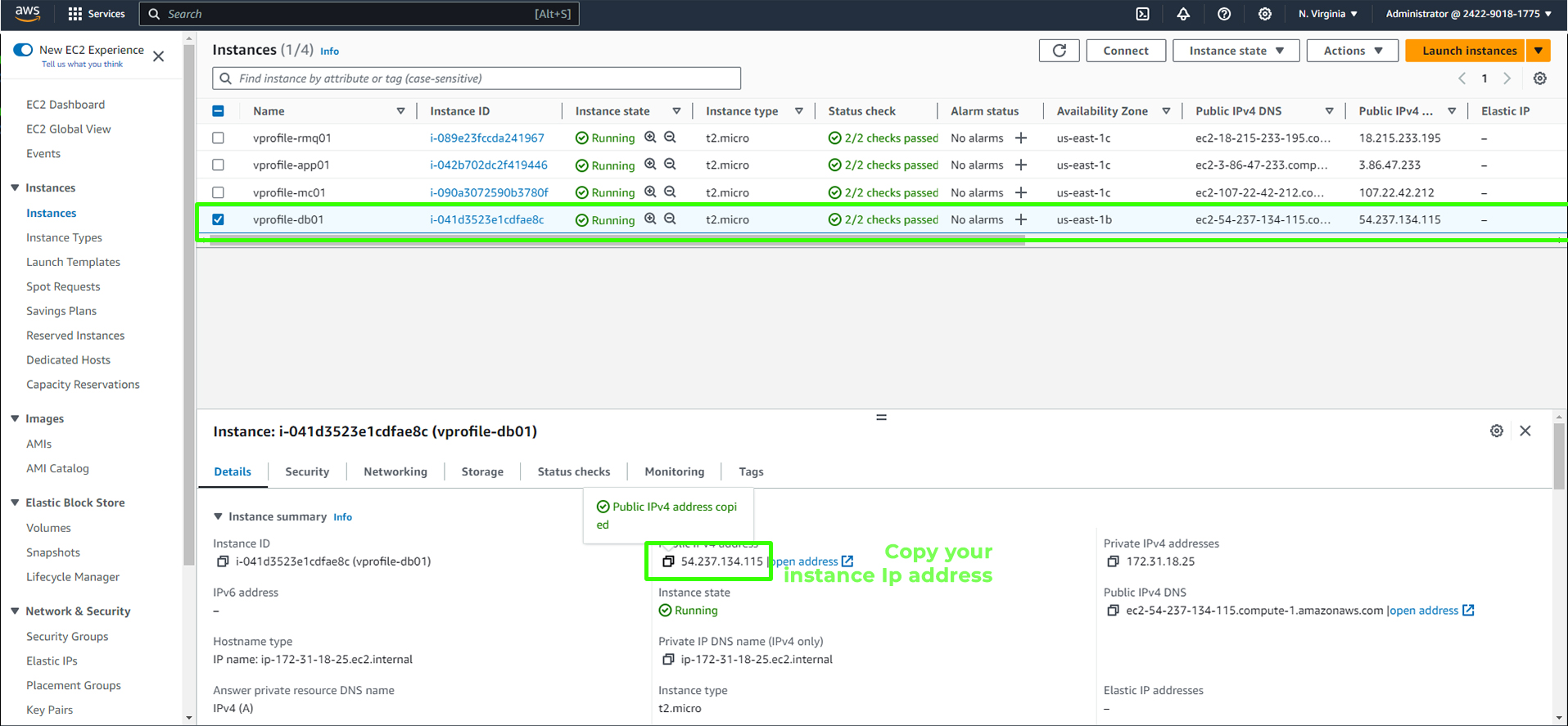Uncheck the vprofile-db01 checkbox
Viewport: 1568px width, 726px height.
pos(218,219)
